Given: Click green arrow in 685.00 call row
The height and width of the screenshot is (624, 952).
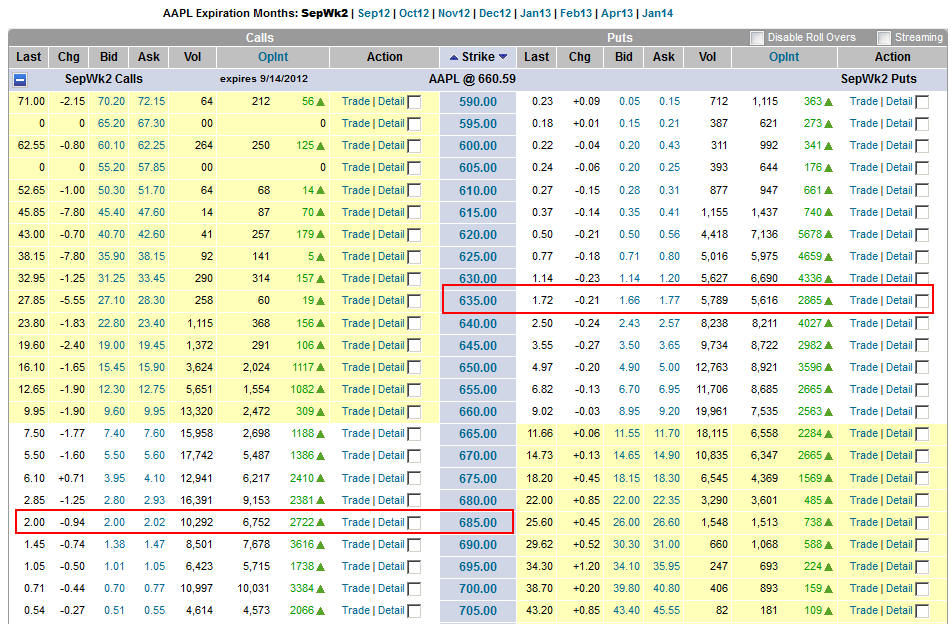Looking at the screenshot, I should tap(321, 523).
